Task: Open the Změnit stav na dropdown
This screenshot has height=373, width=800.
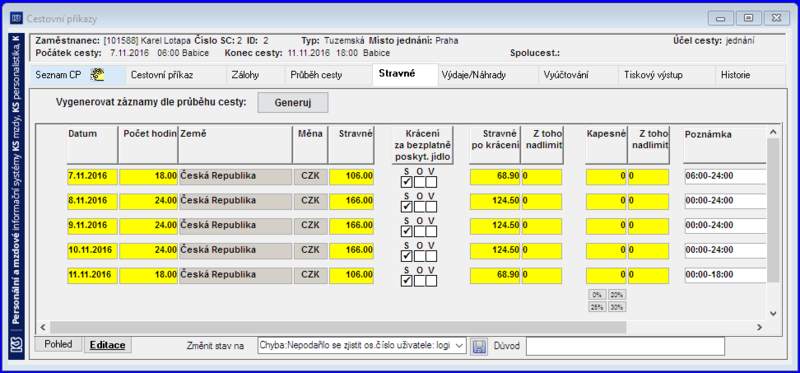Action: [x=458, y=345]
